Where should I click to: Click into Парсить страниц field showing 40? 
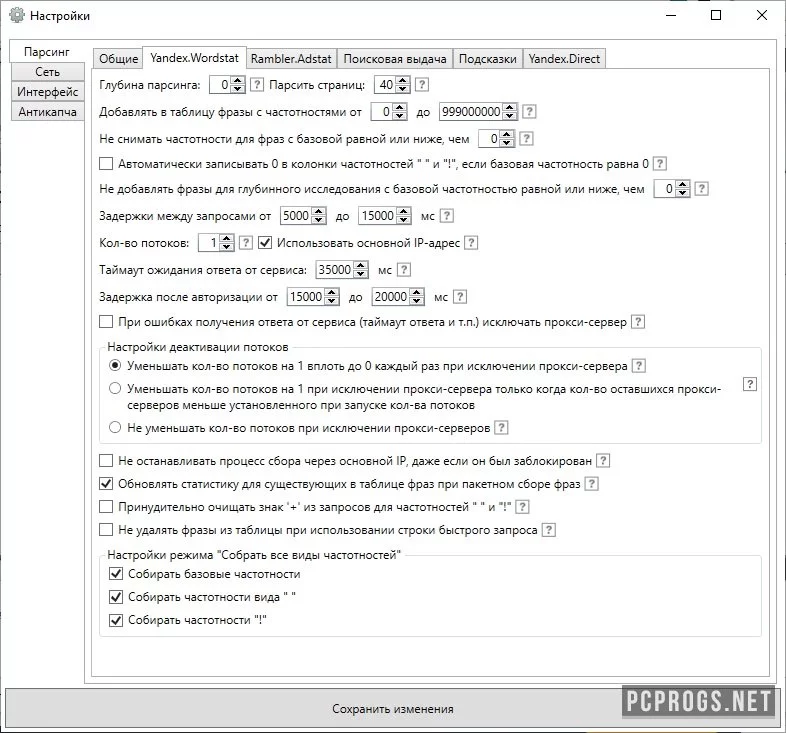tap(386, 85)
